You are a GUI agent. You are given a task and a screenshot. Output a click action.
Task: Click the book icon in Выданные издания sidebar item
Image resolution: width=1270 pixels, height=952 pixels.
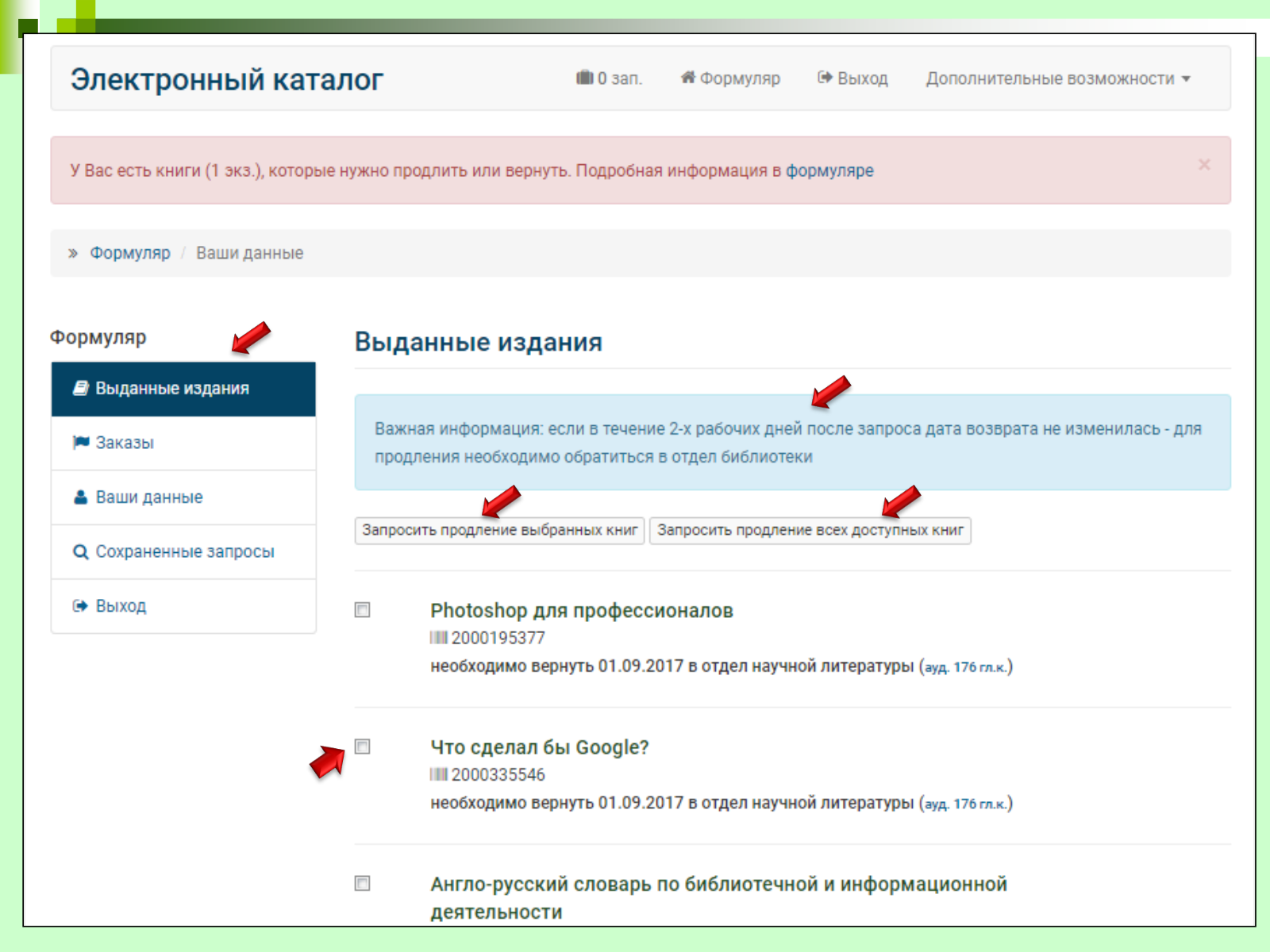coord(80,388)
